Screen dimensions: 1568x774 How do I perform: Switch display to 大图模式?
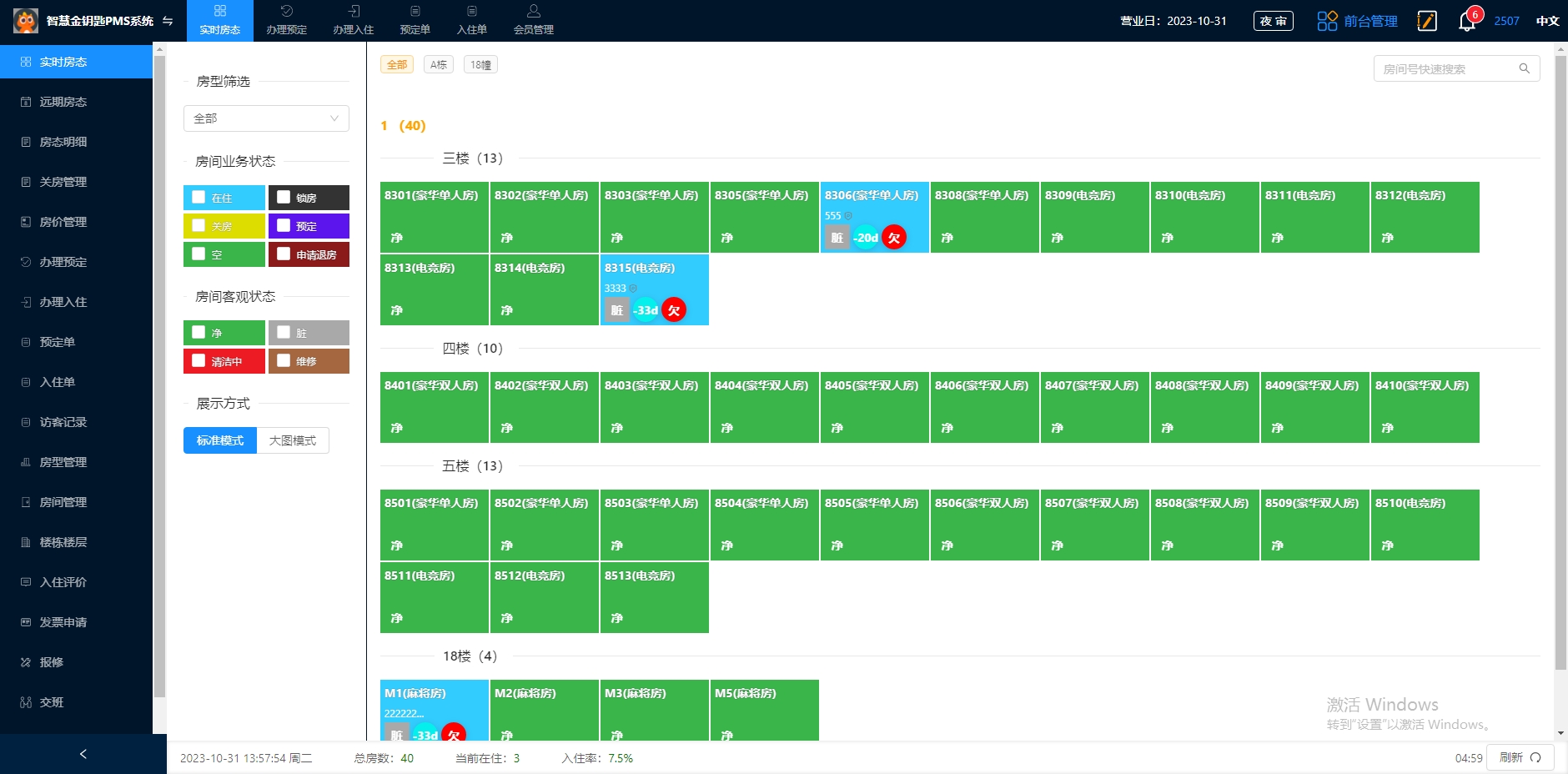tap(293, 440)
